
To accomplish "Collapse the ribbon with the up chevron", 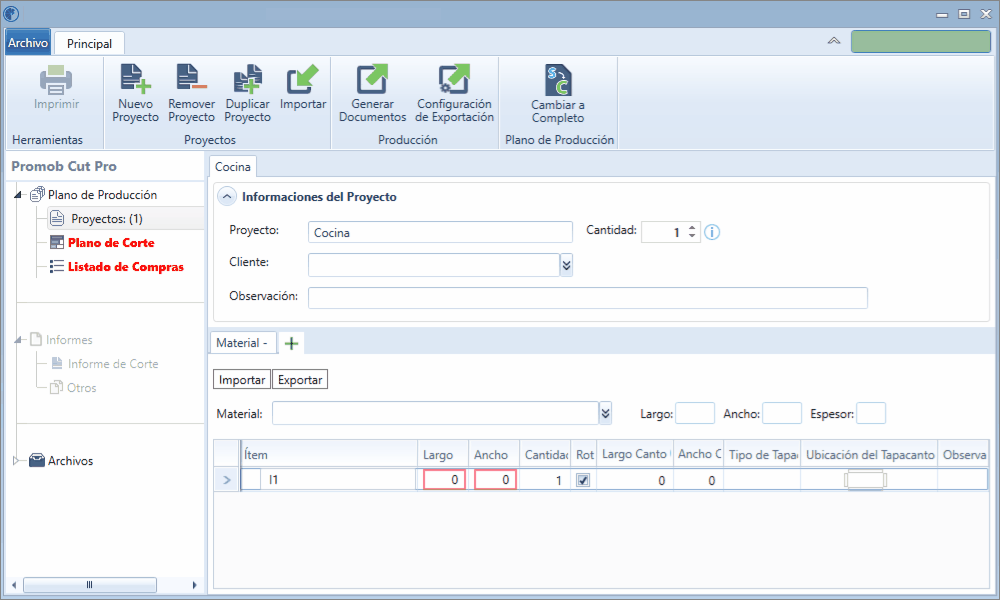I will (834, 41).
